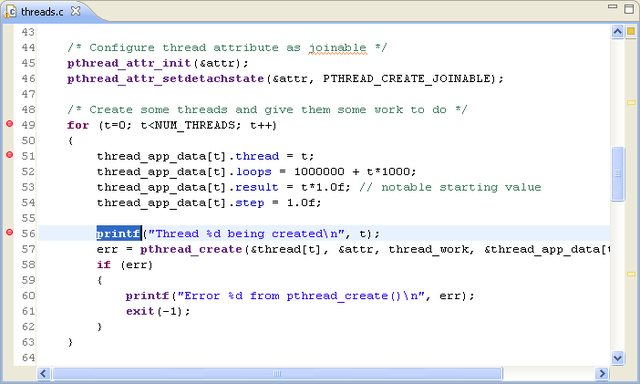The width and height of the screenshot is (640, 384).
Task: Click pthread_create on line 57
Action: pos(191,249)
